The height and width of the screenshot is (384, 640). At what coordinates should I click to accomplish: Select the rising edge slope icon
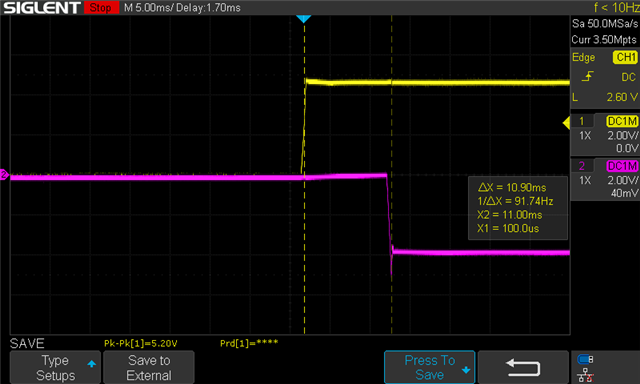(587, 76)
